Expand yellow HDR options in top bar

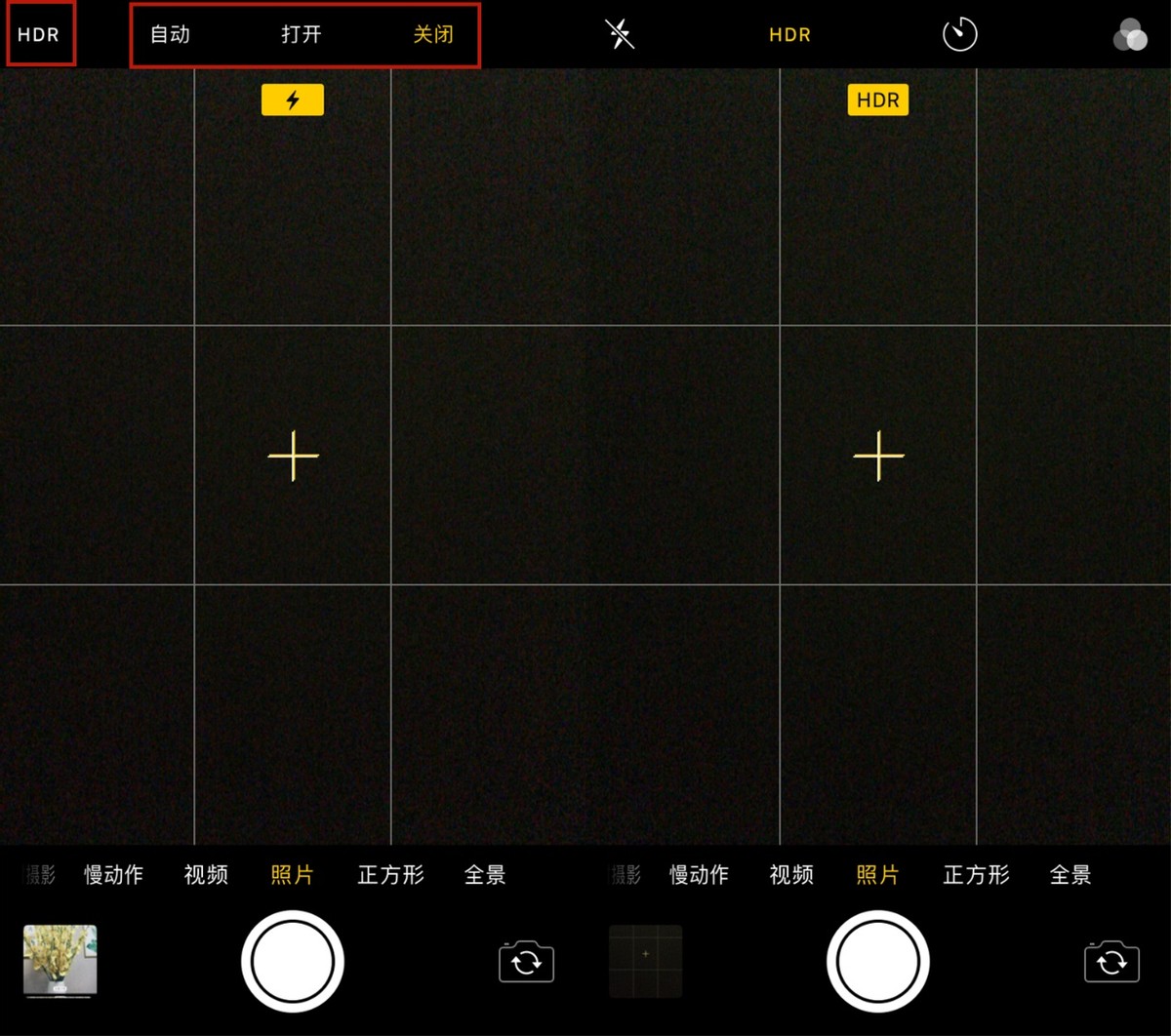tap(789, 35)
